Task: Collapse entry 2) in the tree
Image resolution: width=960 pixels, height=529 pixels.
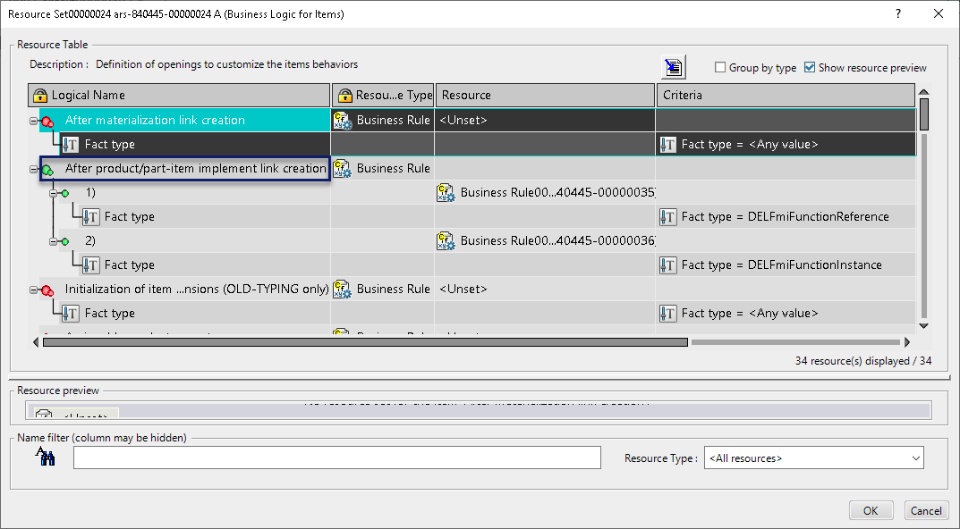Action: click(53, 242)
